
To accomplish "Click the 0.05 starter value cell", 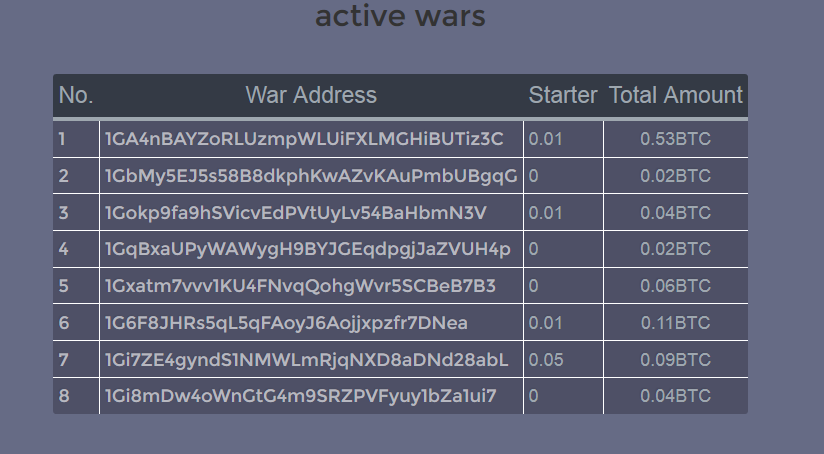I will click(563, 360).
